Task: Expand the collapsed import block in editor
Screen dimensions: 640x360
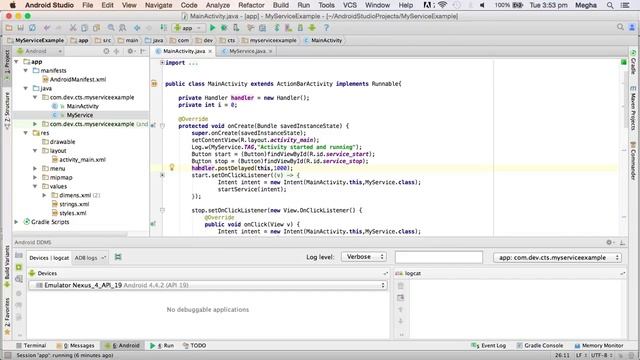Action: click(162, 62)
